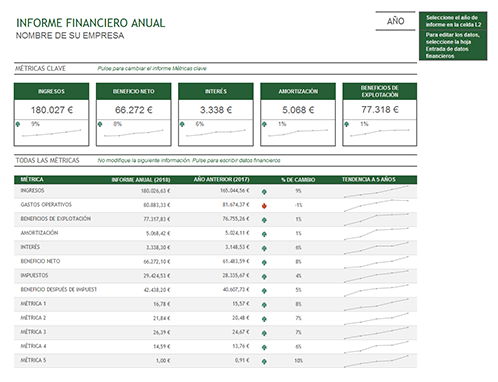Image resolution: width=498 pixels, height=382 pixels.
Task: Click the up arrow in BENEFICIO NETO table row
Action: (x=264, y=262)
